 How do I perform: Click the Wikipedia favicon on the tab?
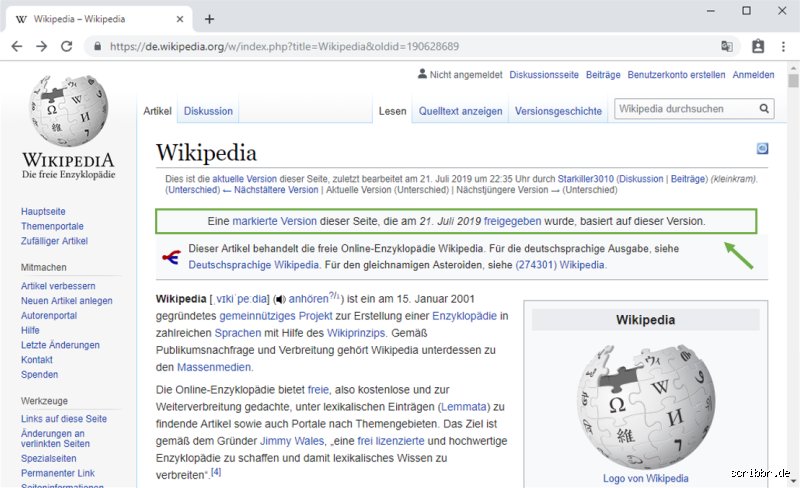21,19
